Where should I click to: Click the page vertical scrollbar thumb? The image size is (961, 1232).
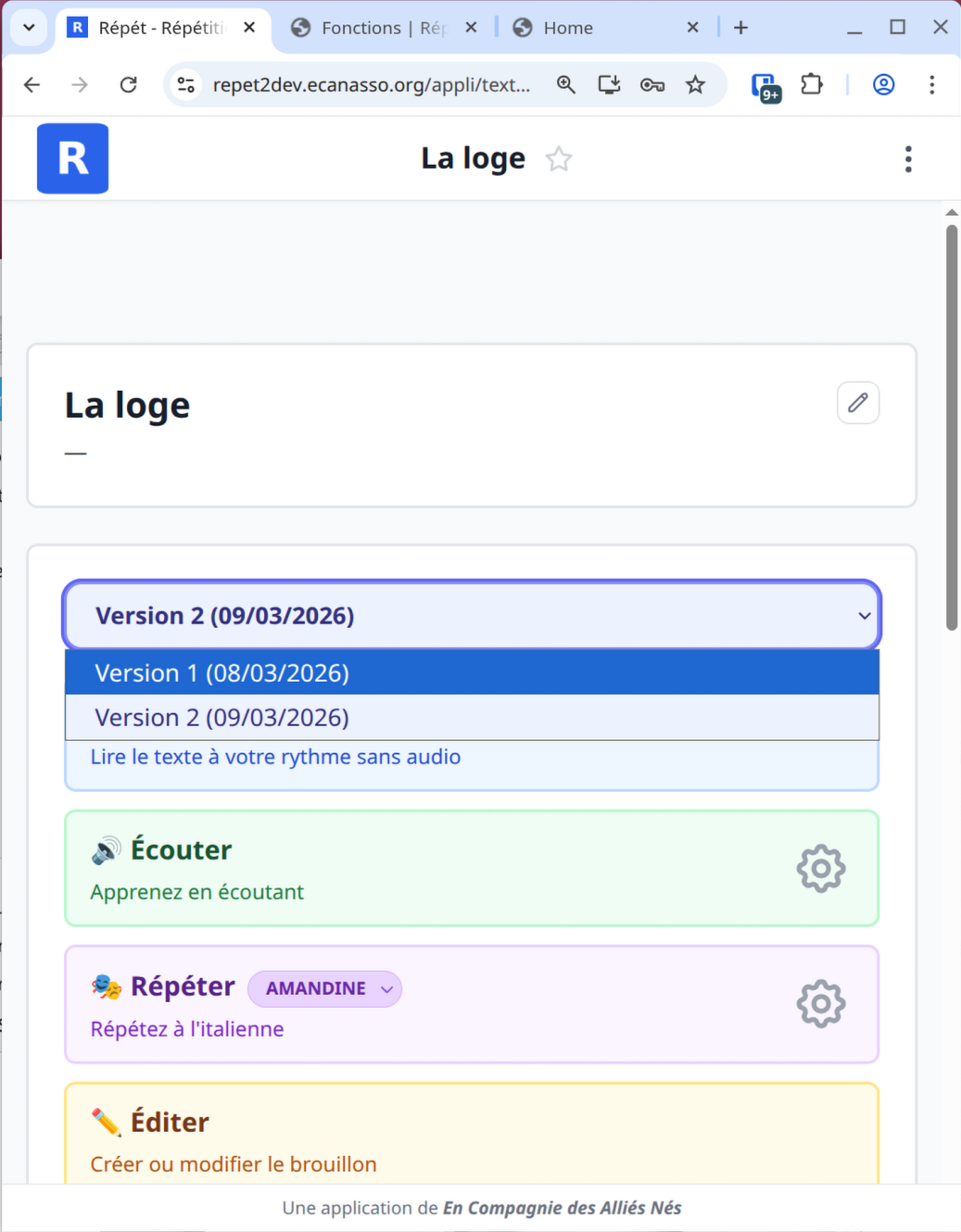(952, 426)
